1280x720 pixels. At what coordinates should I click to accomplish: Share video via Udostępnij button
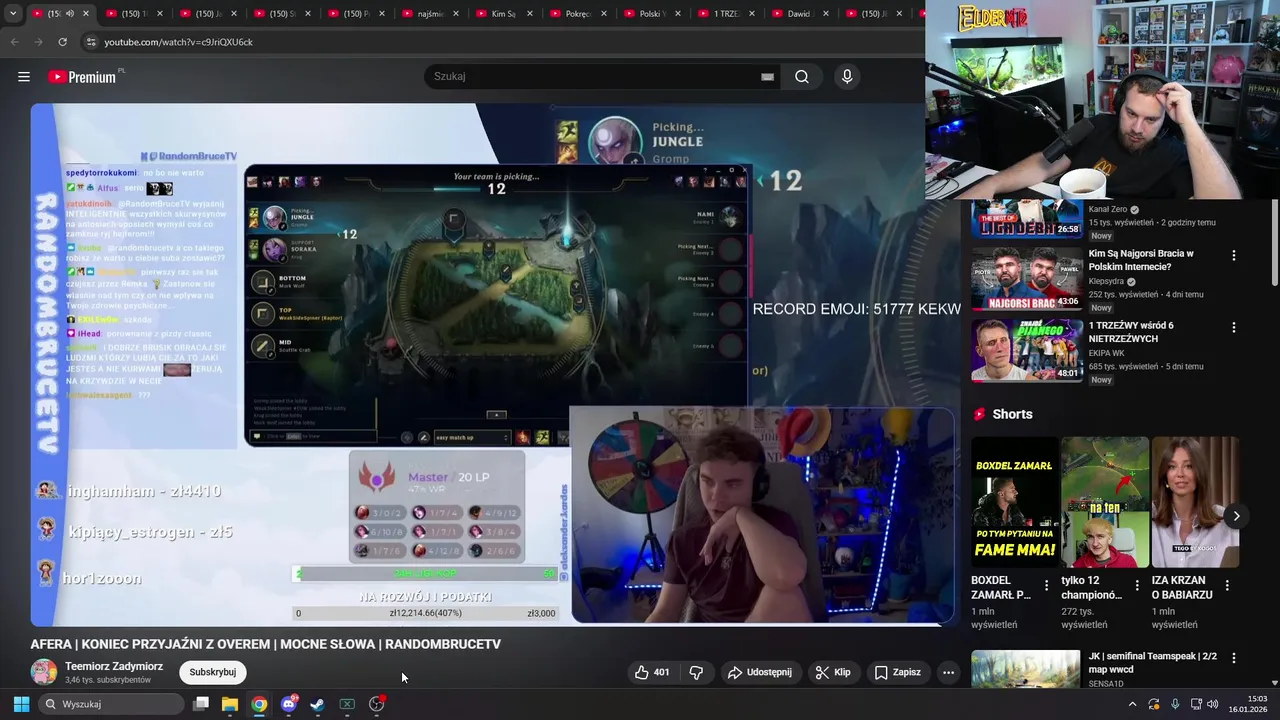tap(760, 672)
